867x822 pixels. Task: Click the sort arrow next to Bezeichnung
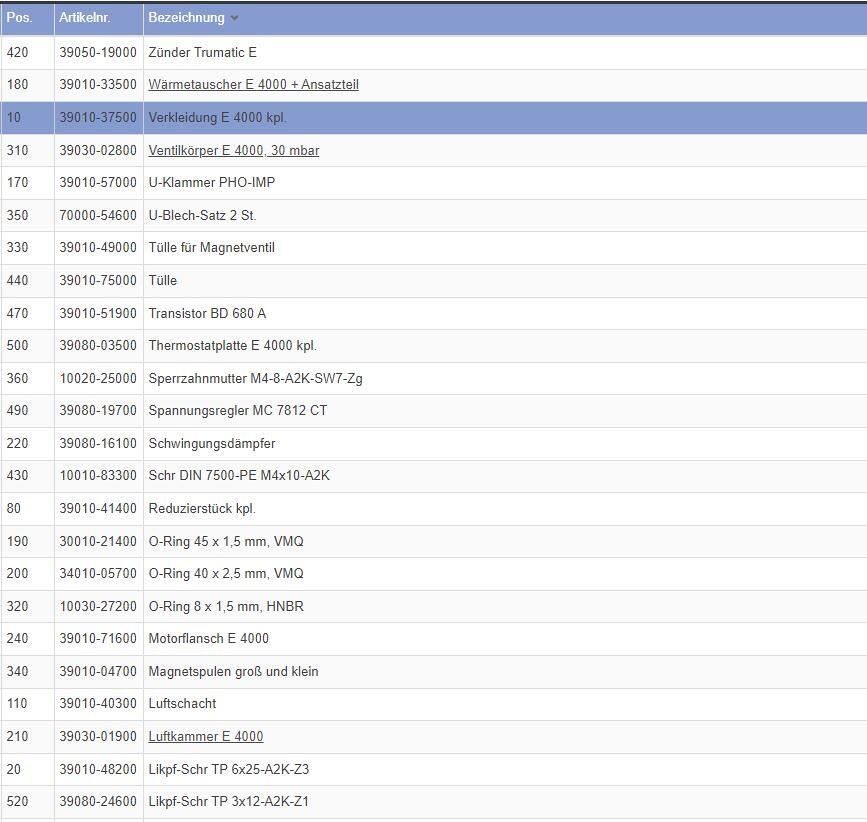click(234, 18)
